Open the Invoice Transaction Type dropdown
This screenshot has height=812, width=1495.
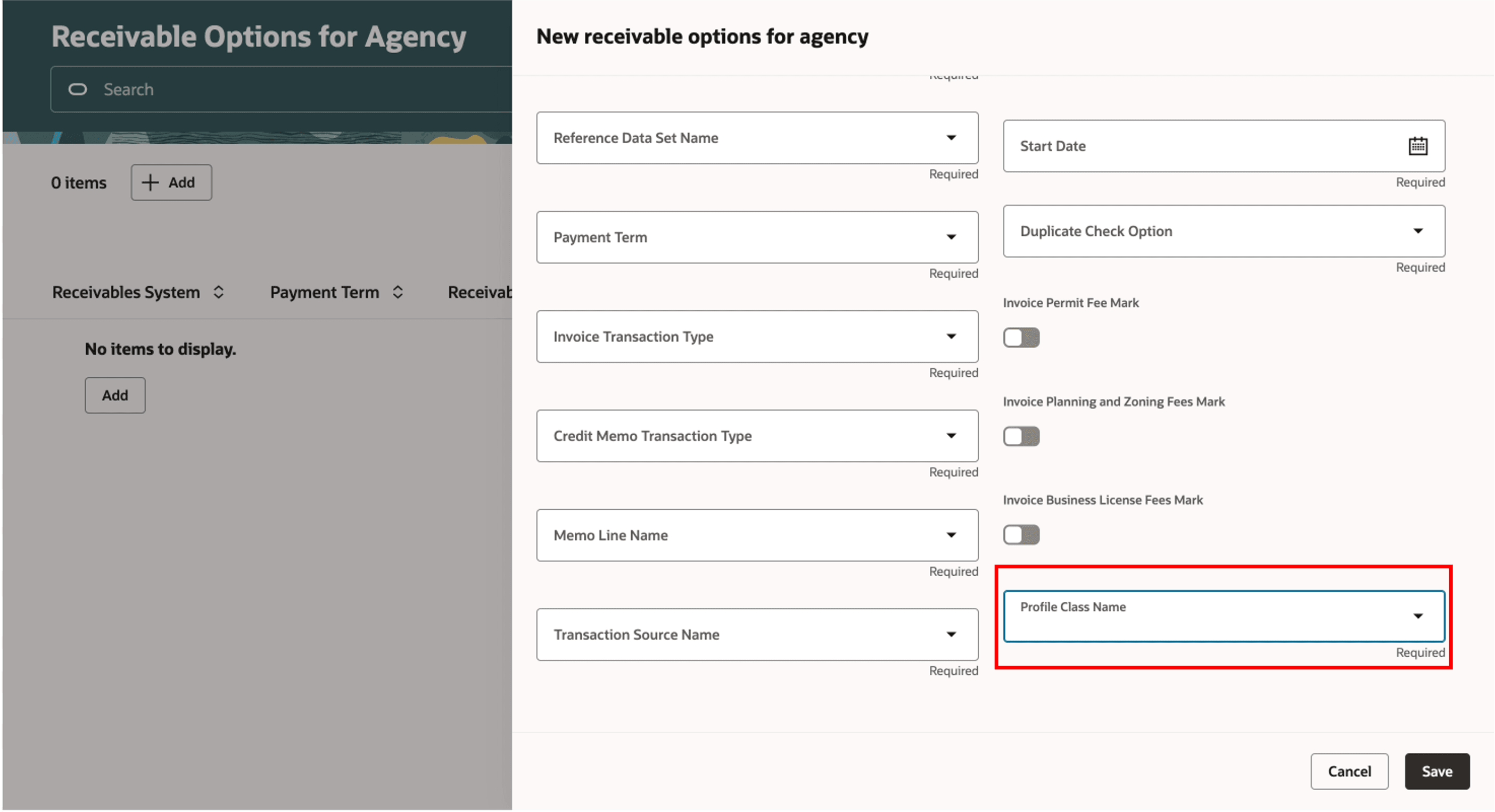point(951,337)
